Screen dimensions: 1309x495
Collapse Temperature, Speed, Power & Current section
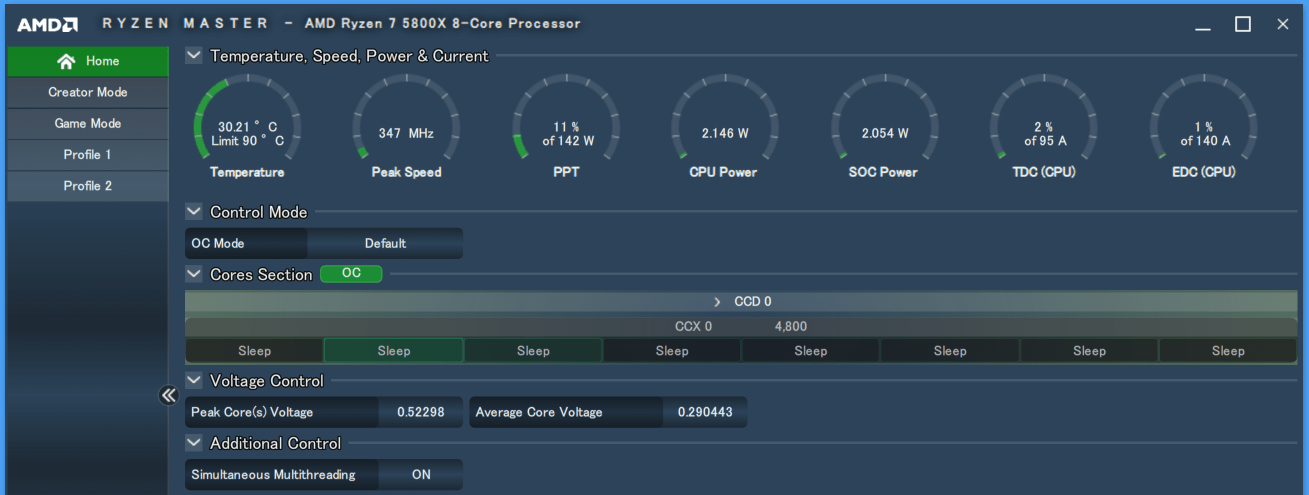[194, 56]
